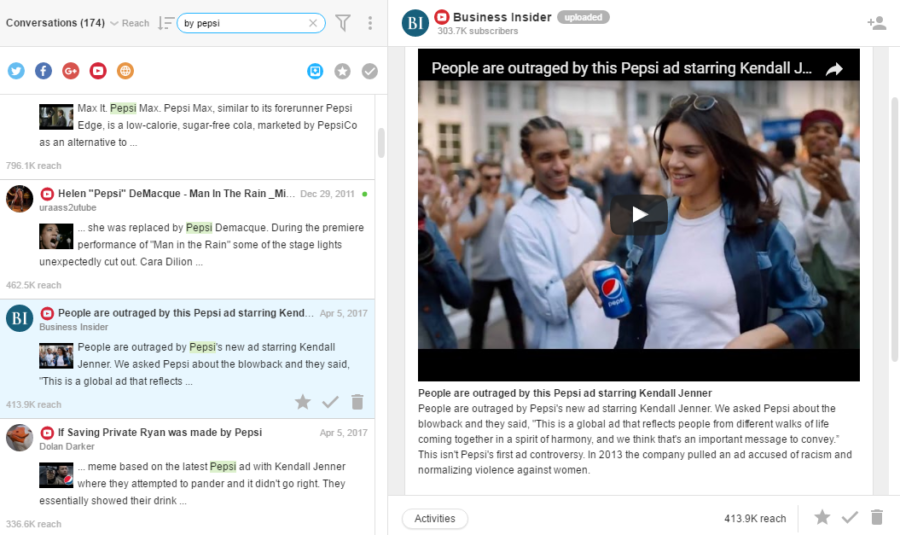Toggle the Facebook source filter
Image resolution: width=900 pixels, height=535 pixels.
tap(43, 71)
